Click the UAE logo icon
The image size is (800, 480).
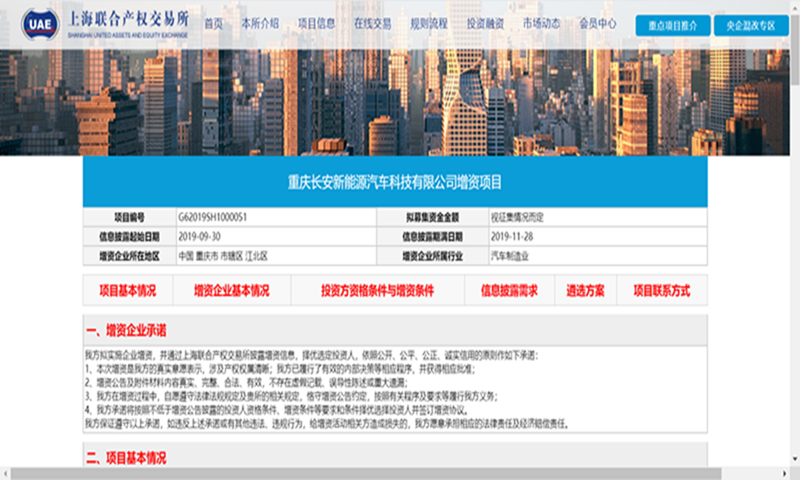(x=40, y=23)
